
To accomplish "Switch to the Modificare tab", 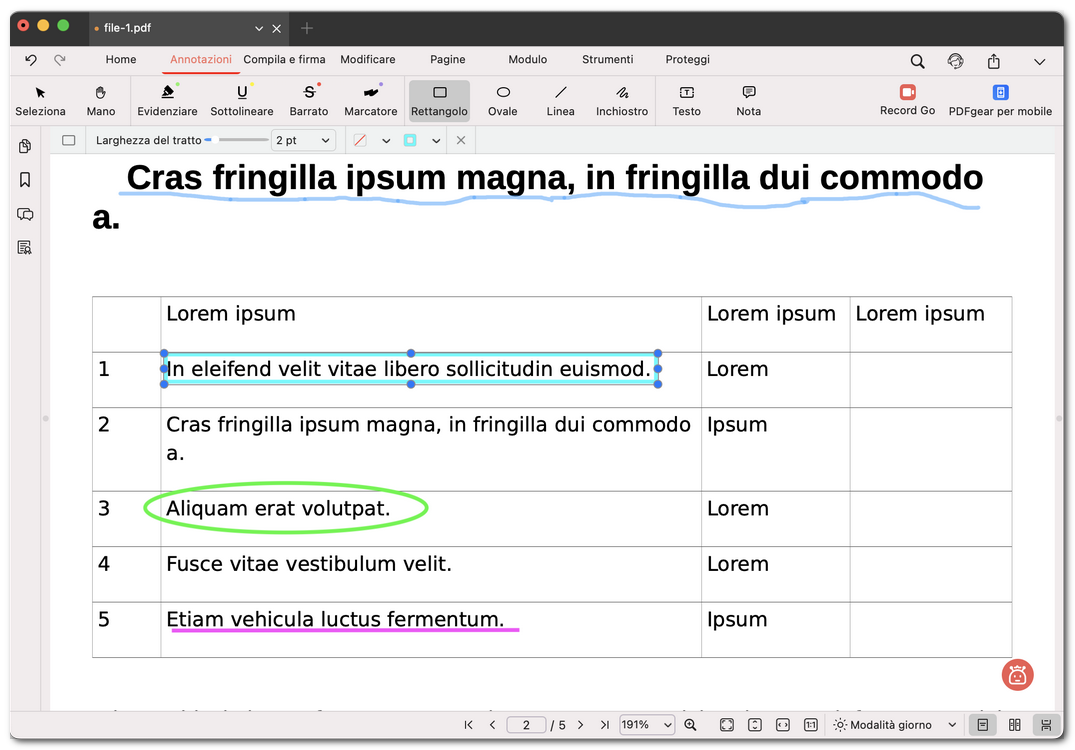I will (368, 59).
